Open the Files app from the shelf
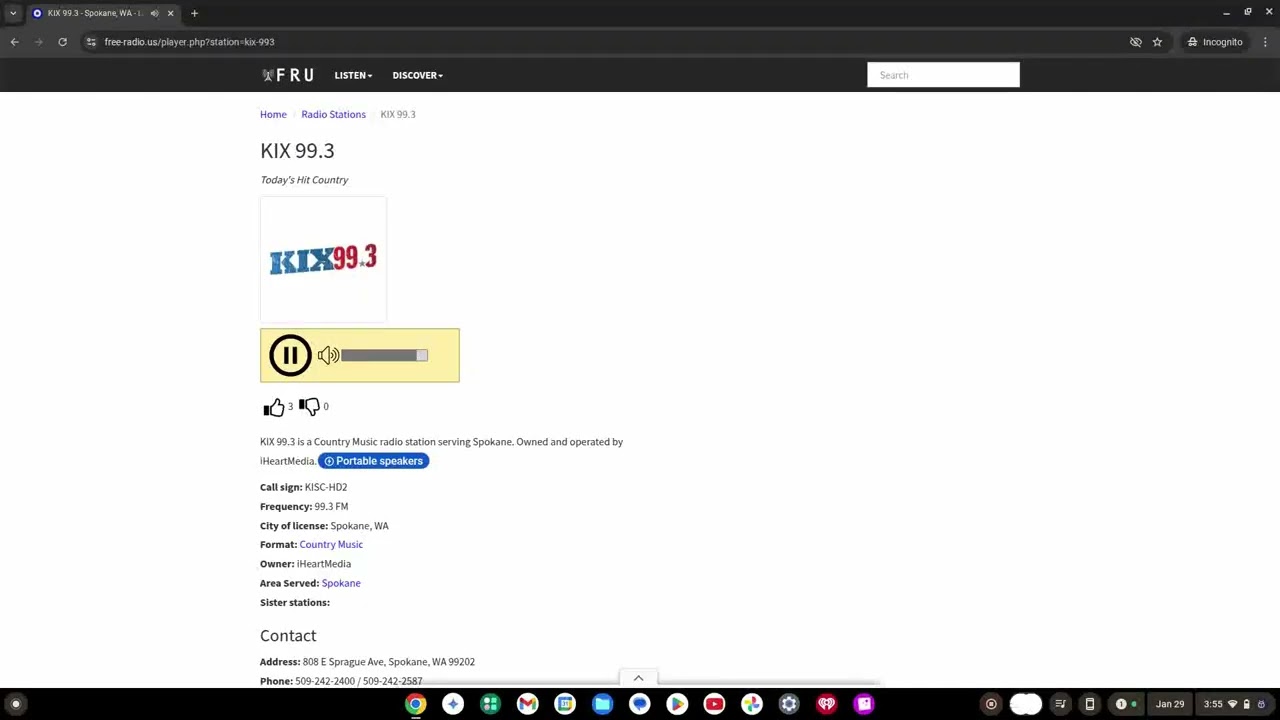The image size is (1280, 720). click(602, 704)
